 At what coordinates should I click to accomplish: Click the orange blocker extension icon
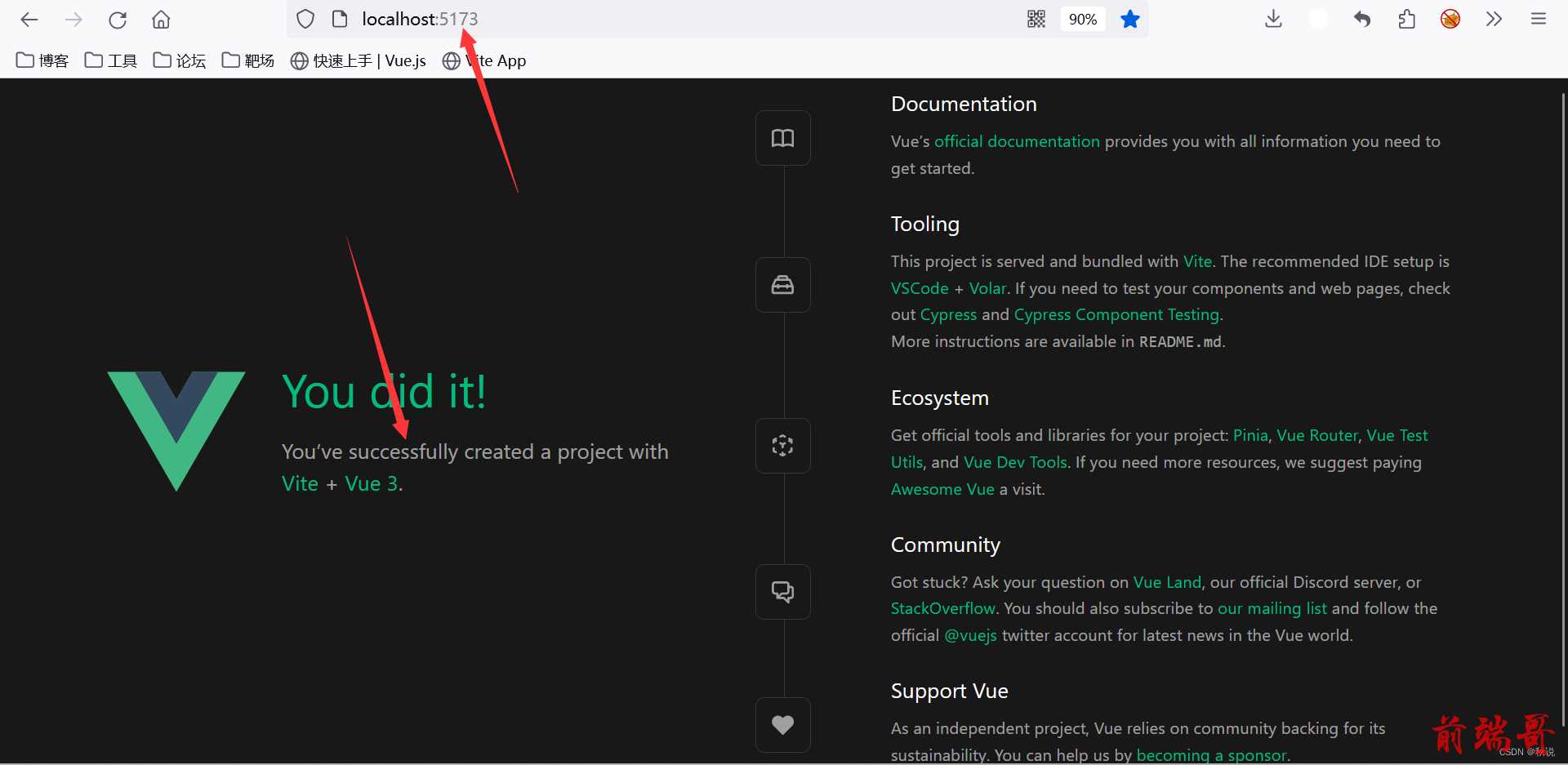tap(1450, 19)
